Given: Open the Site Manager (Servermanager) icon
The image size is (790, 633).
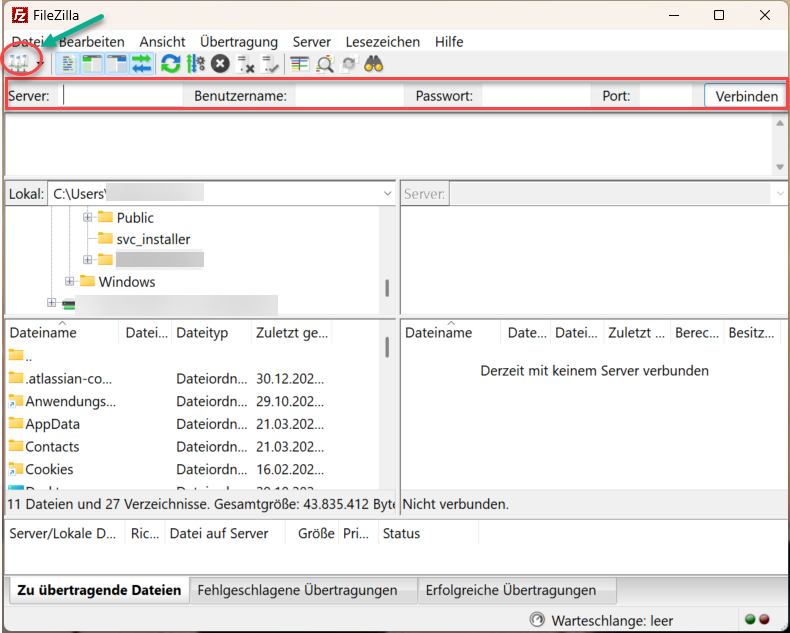Looking at the screenshot, I should click(x=18, y=64).
